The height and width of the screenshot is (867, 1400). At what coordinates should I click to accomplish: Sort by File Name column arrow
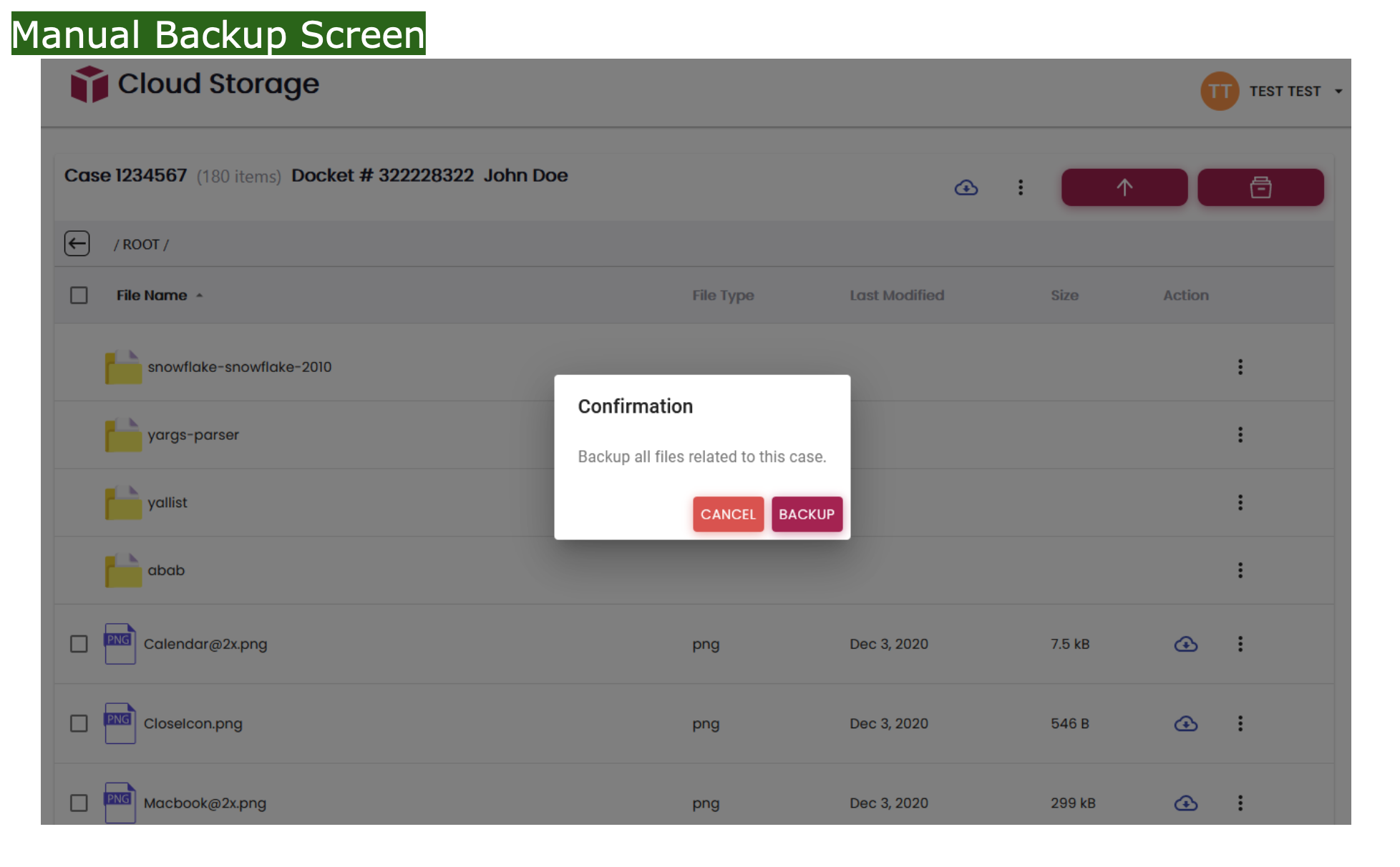tap(200, 295)
